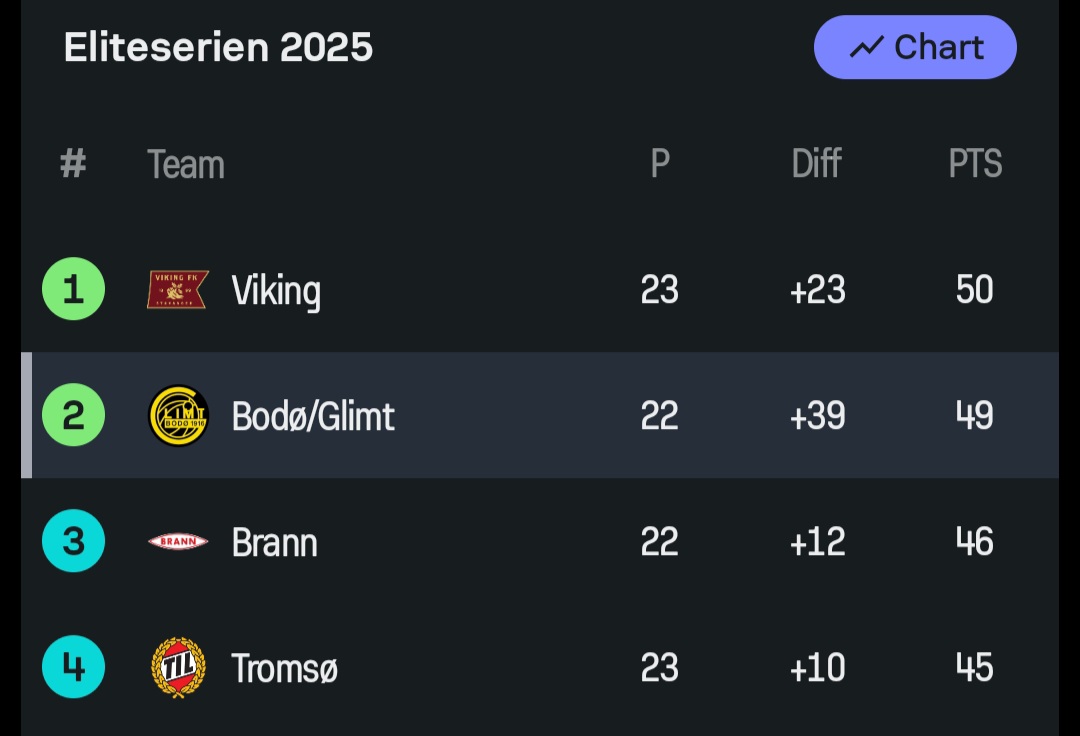1080x736 pixels.
Task: Click the Team column header
Action: (x=186, y=164)
